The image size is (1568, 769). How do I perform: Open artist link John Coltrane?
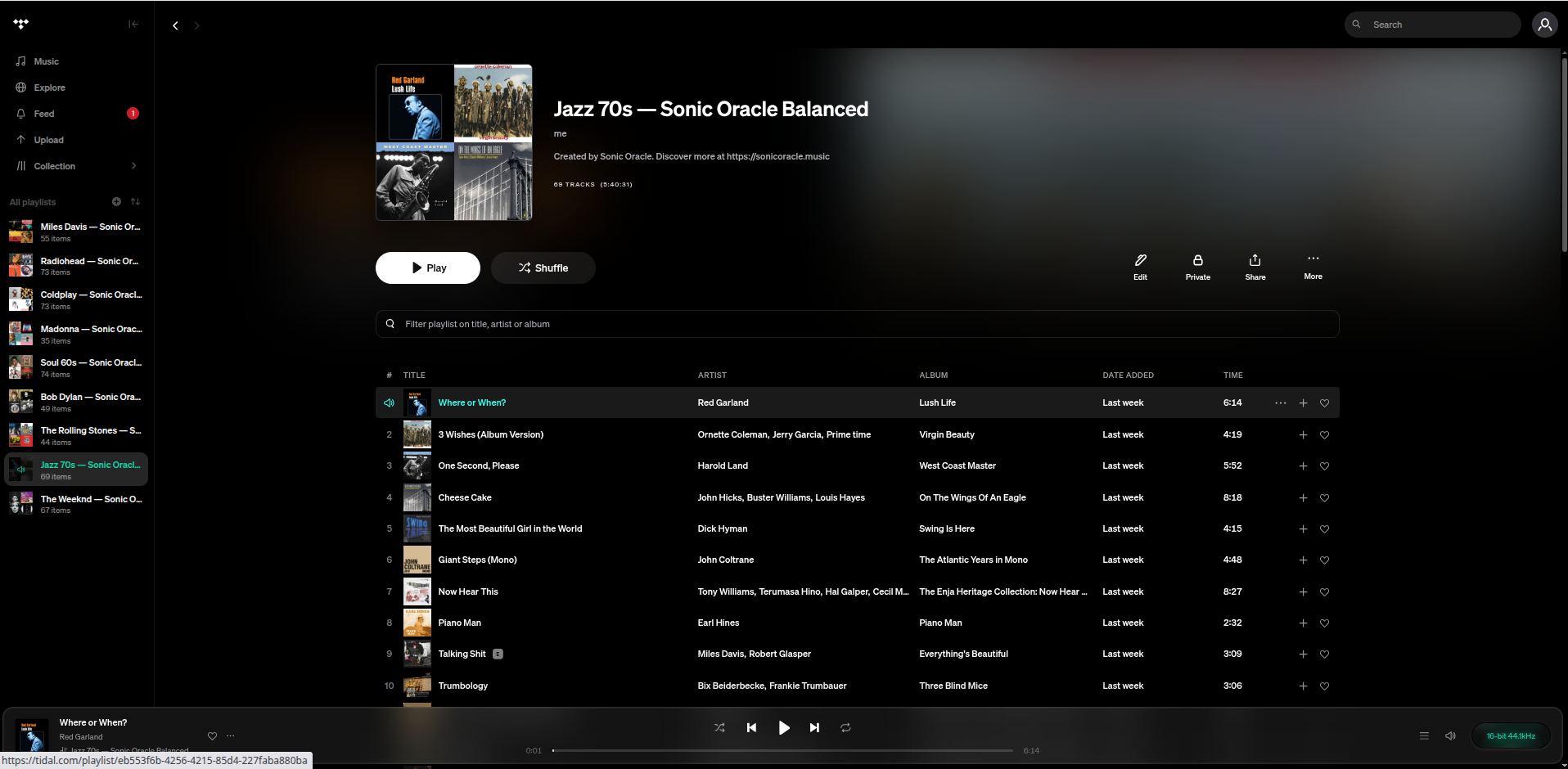[x=725, y=560]
